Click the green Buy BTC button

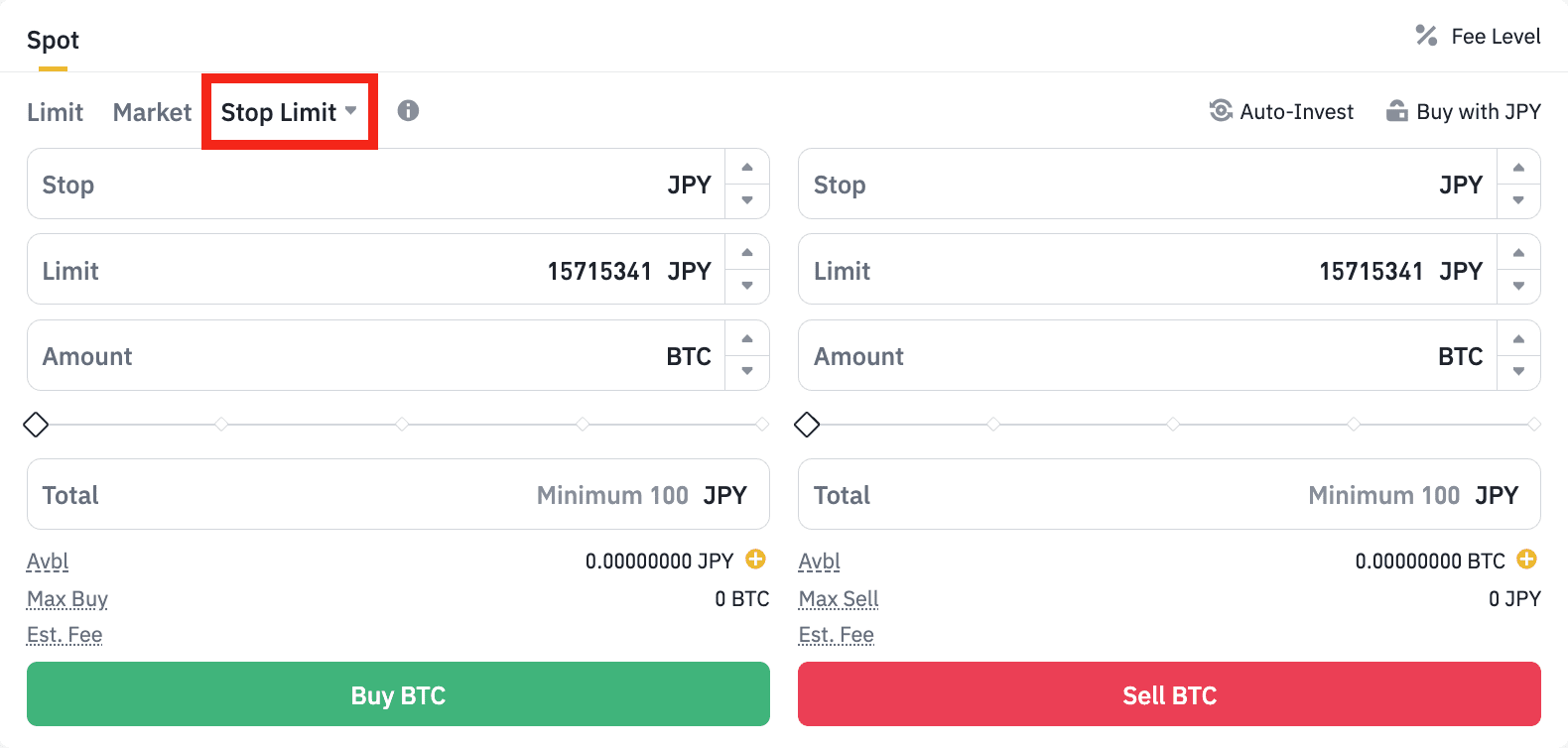click(x=398, y=694)
